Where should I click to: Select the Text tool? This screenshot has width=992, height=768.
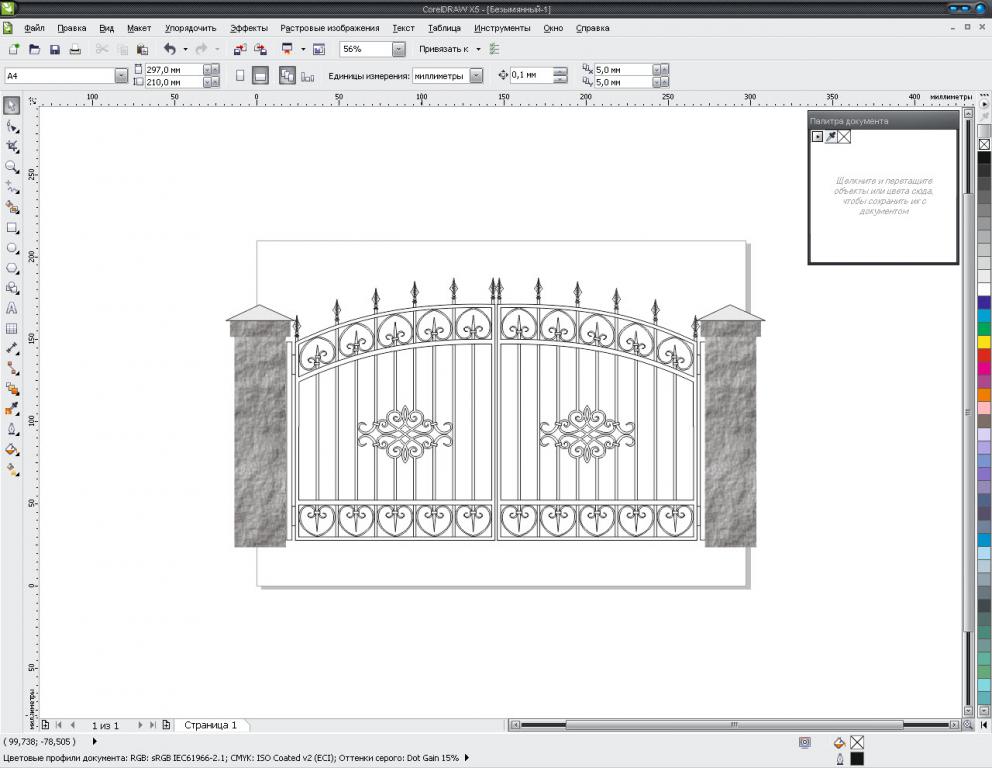pos(12,308)
